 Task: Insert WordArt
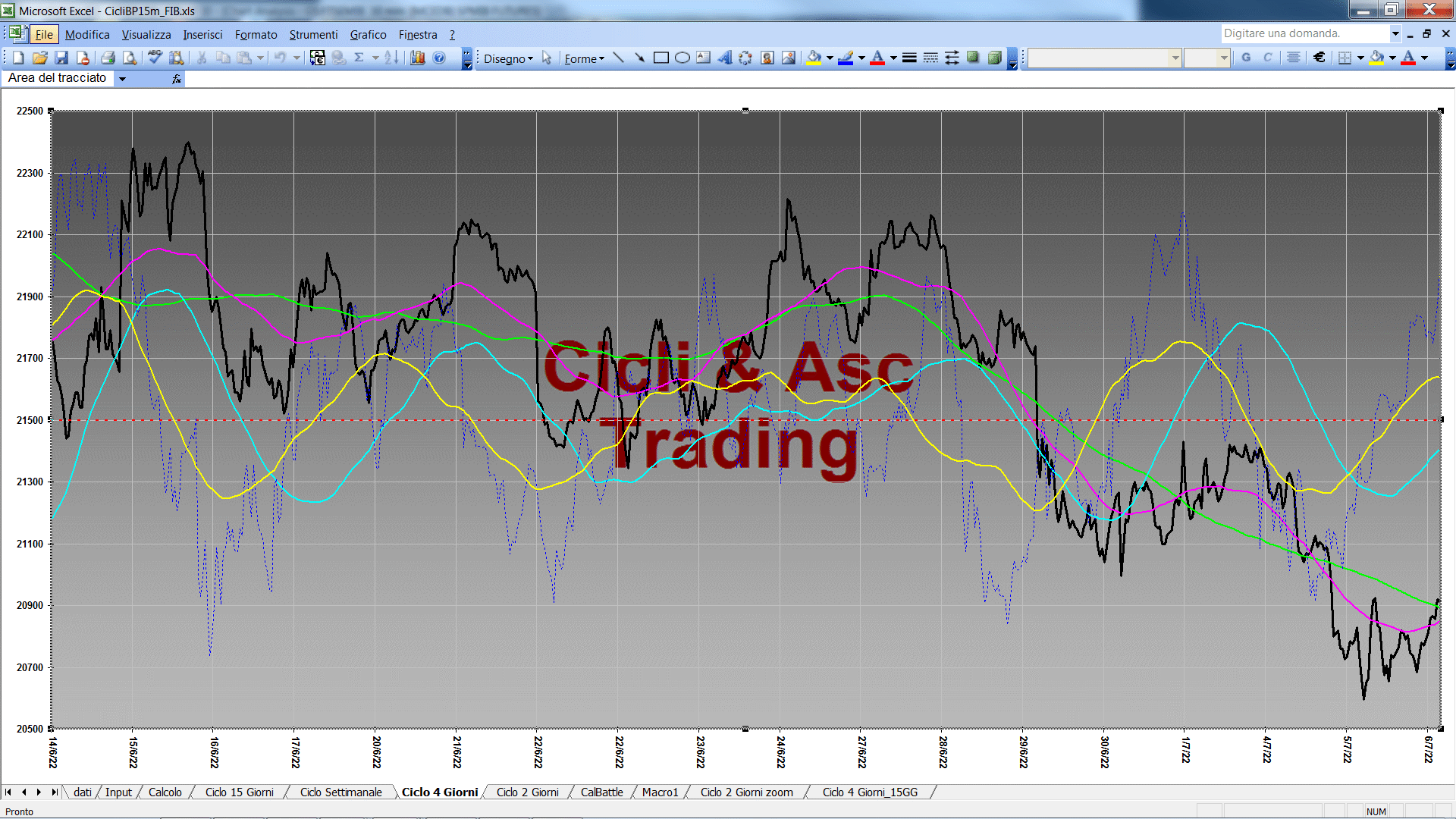click(x=725, y=58)
